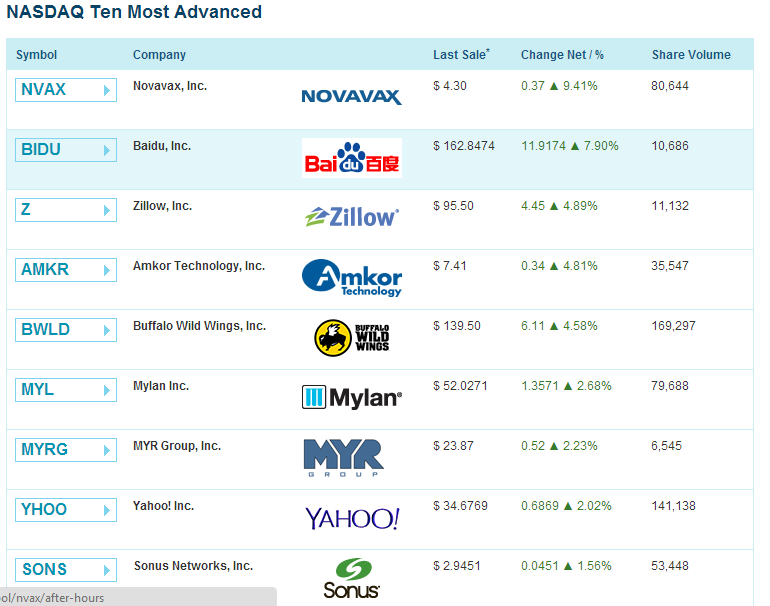Click the $ 52.0271 last sale price
The image size is (770, 606).
460,386
